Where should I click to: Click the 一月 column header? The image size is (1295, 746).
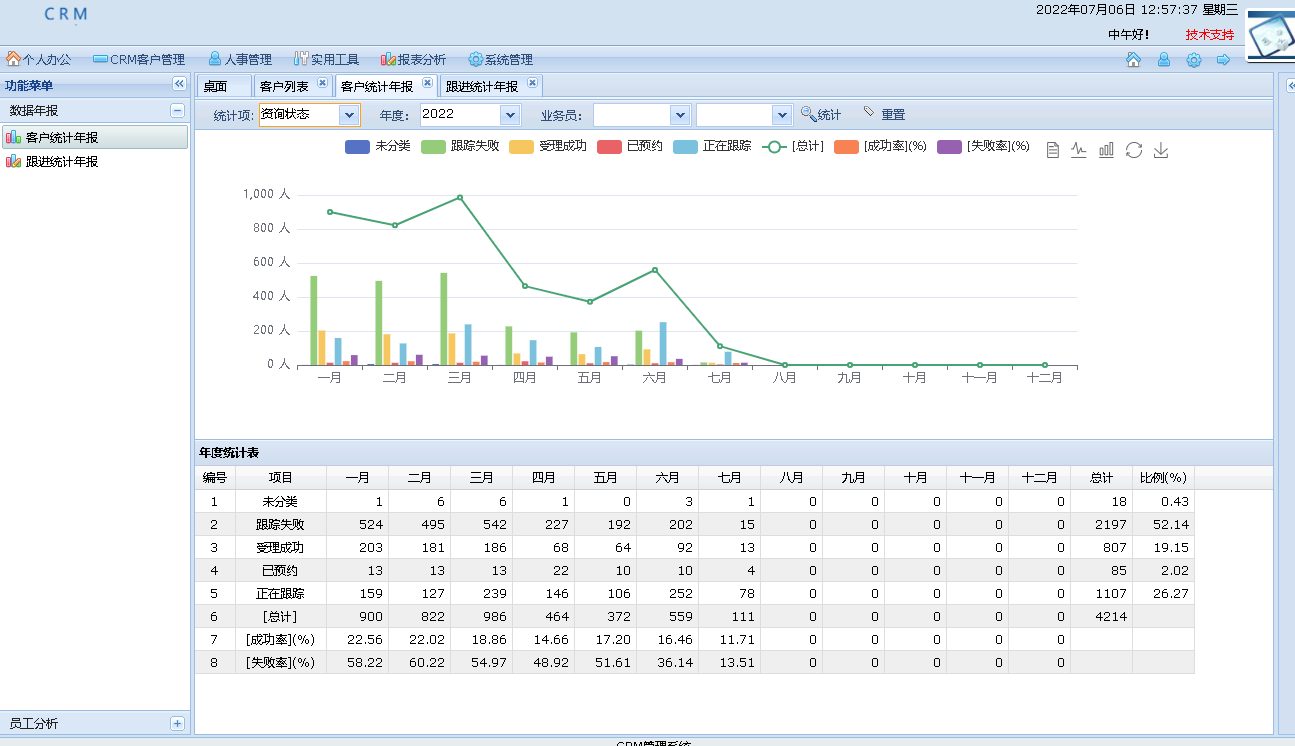357,478
